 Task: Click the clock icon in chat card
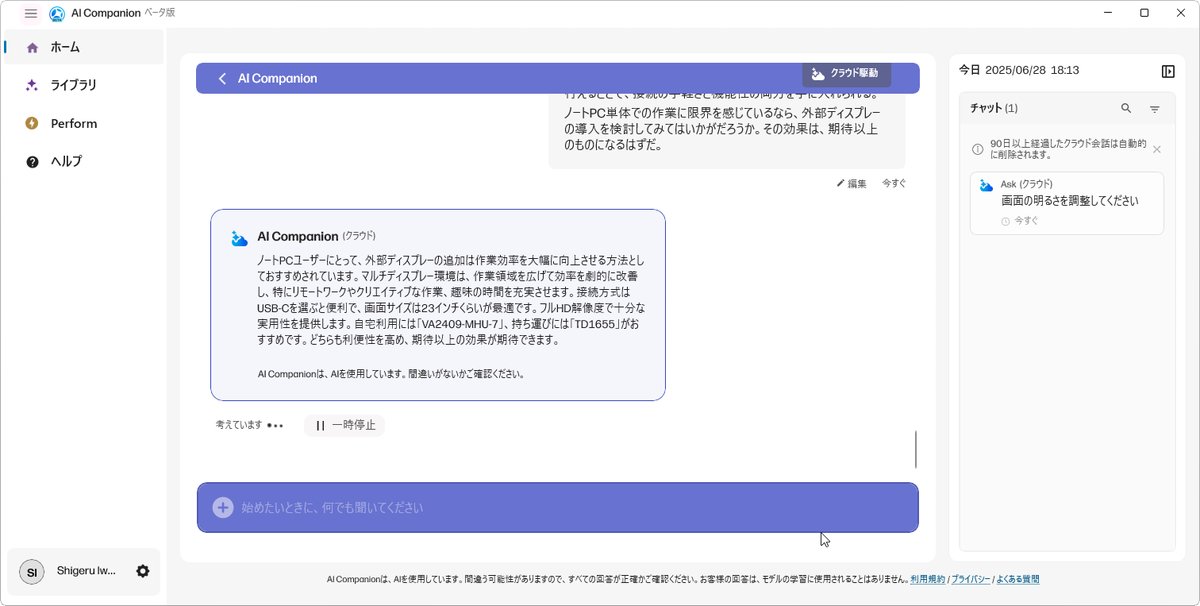(1006, 221)
